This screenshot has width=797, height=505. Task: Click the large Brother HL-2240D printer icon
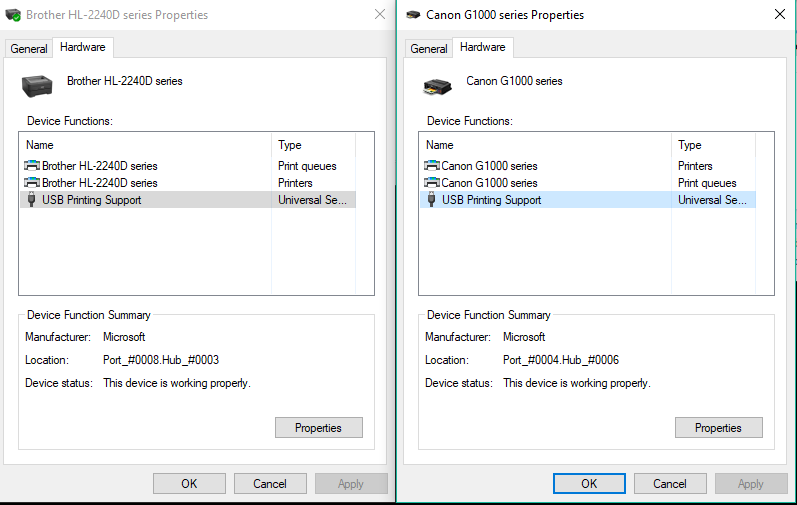click(x=37, y=86)
